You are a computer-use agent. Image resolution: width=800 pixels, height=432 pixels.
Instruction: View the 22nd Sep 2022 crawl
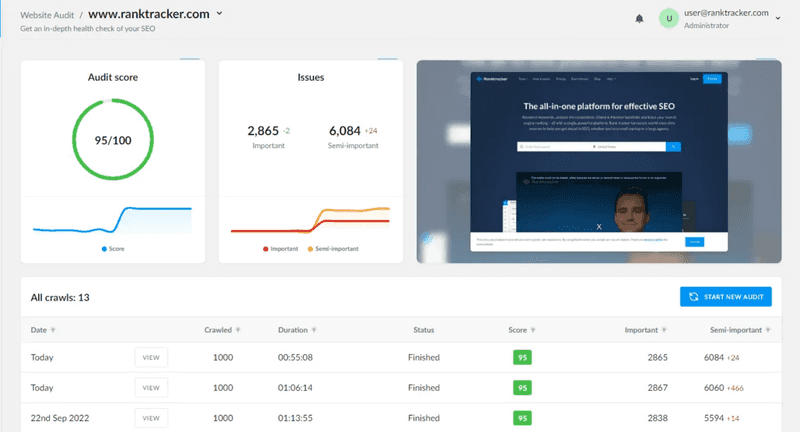click(151, 418)
